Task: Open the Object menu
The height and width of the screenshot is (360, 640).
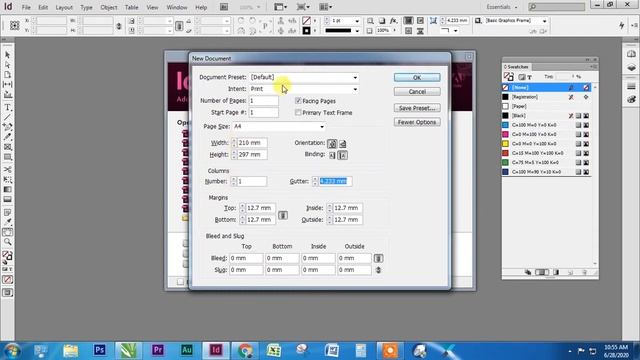Action: (x=109, y=7)
